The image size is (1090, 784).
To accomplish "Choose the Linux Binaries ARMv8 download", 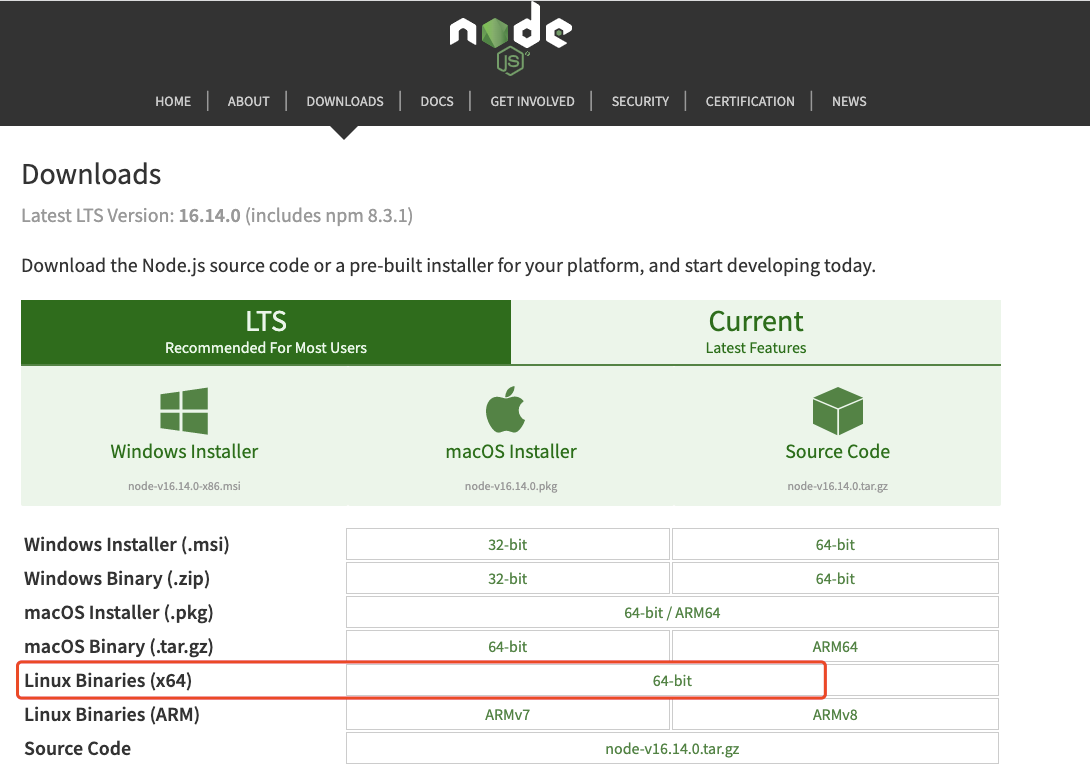I will 835,715.
